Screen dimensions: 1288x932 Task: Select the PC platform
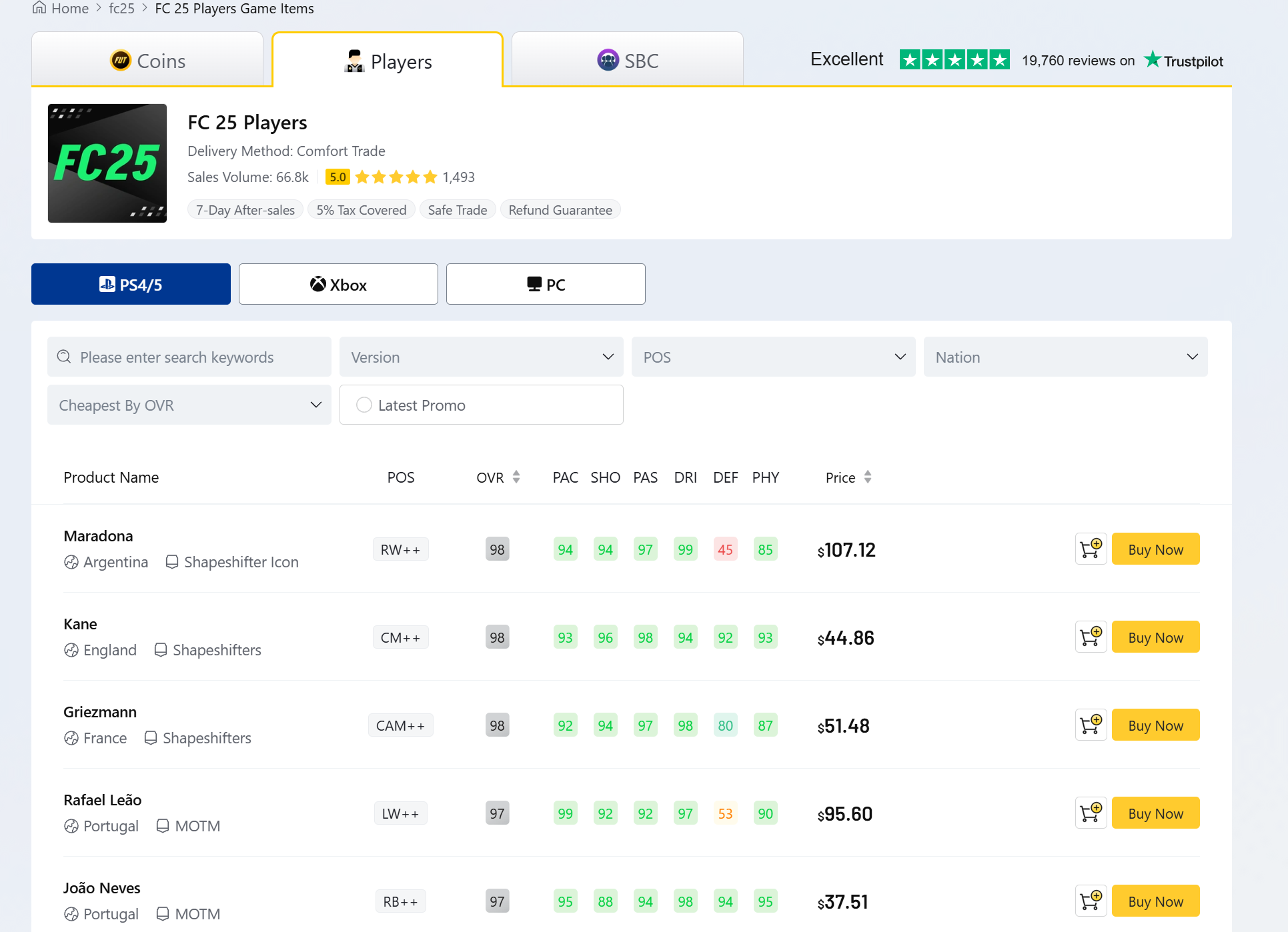click(x=546, y=284)
